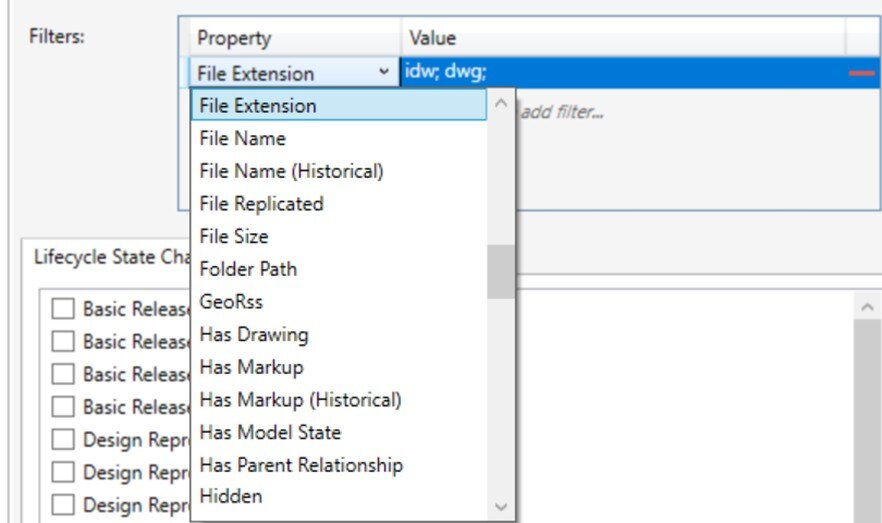Pick Has Drawing property
This screenshot has width=882, height=523.
254,334
